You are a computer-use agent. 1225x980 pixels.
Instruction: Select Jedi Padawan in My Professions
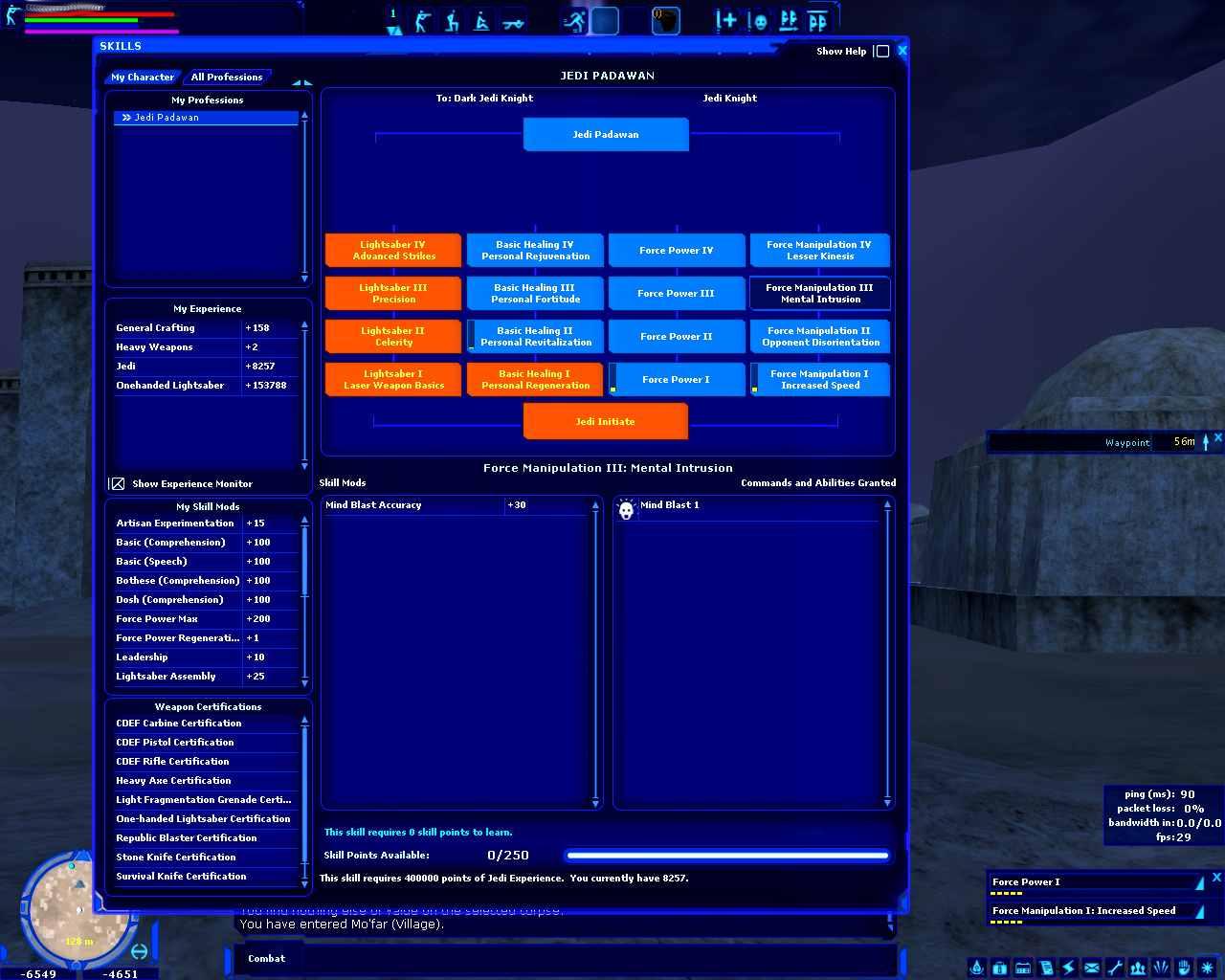[x=206, y=118]
